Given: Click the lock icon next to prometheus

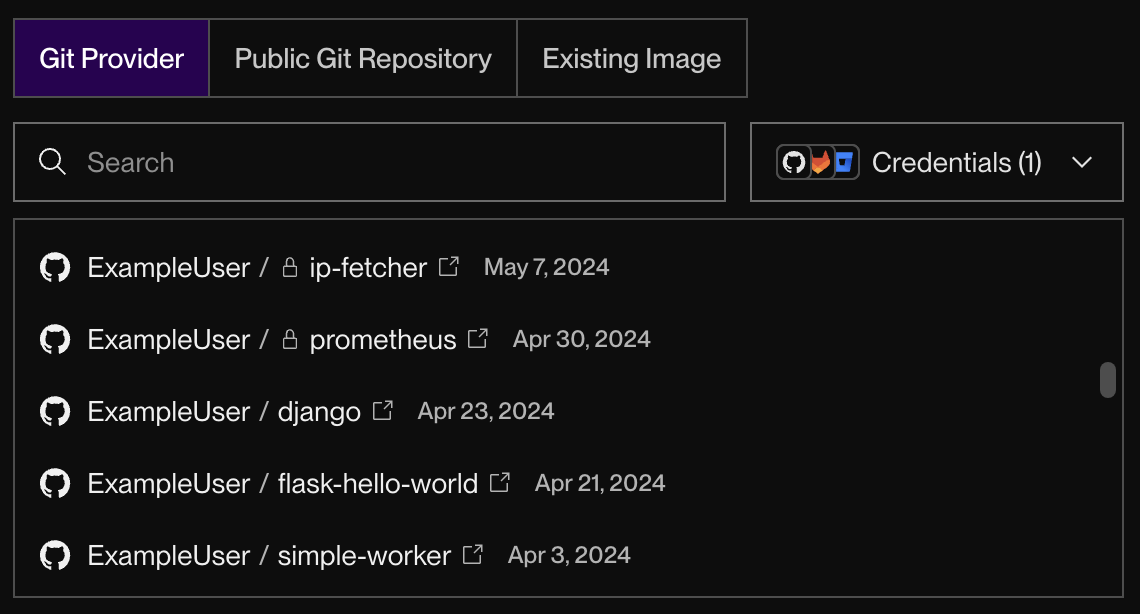Looking at the screenshot, I should point(289,339).
